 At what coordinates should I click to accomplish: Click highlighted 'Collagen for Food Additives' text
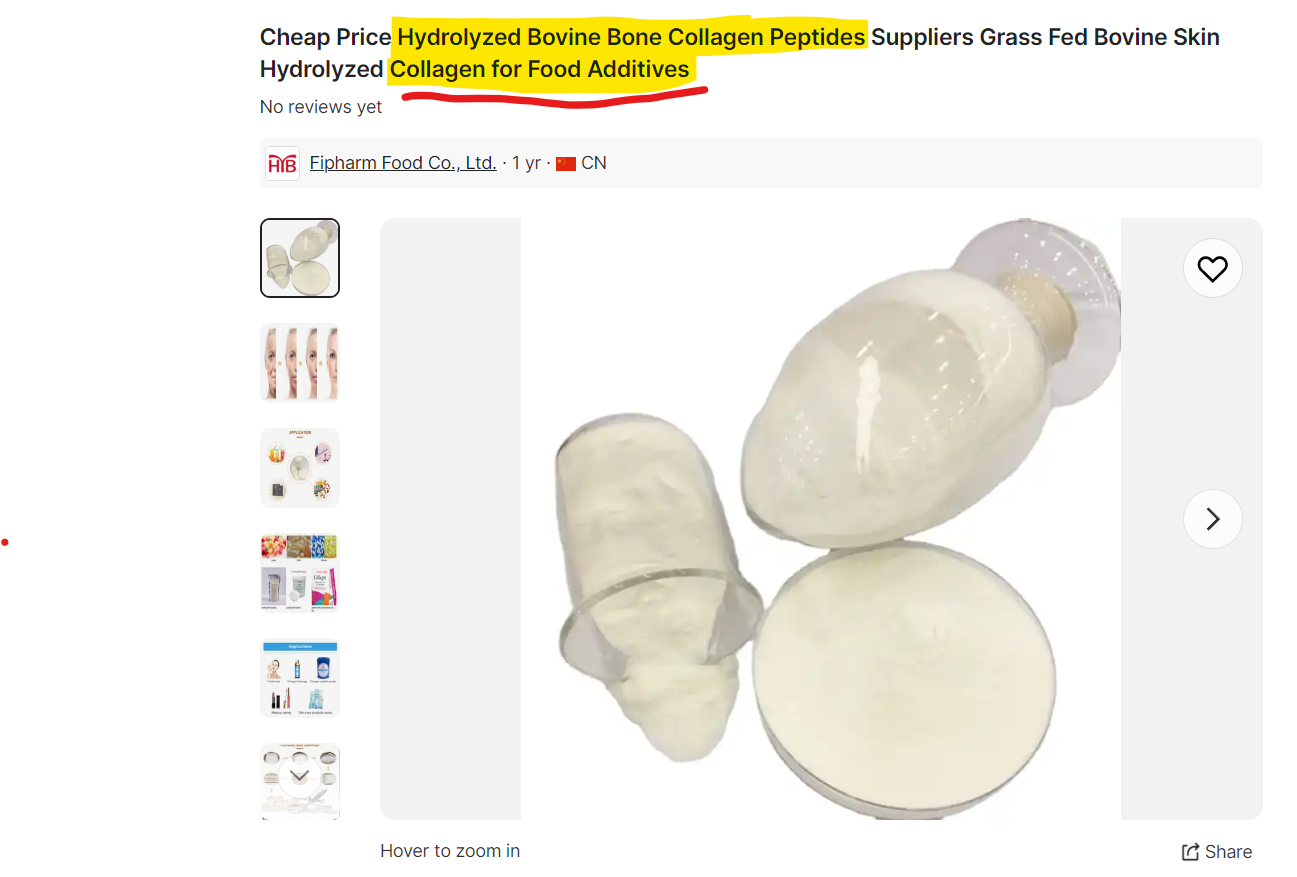(x=540, y=69)
